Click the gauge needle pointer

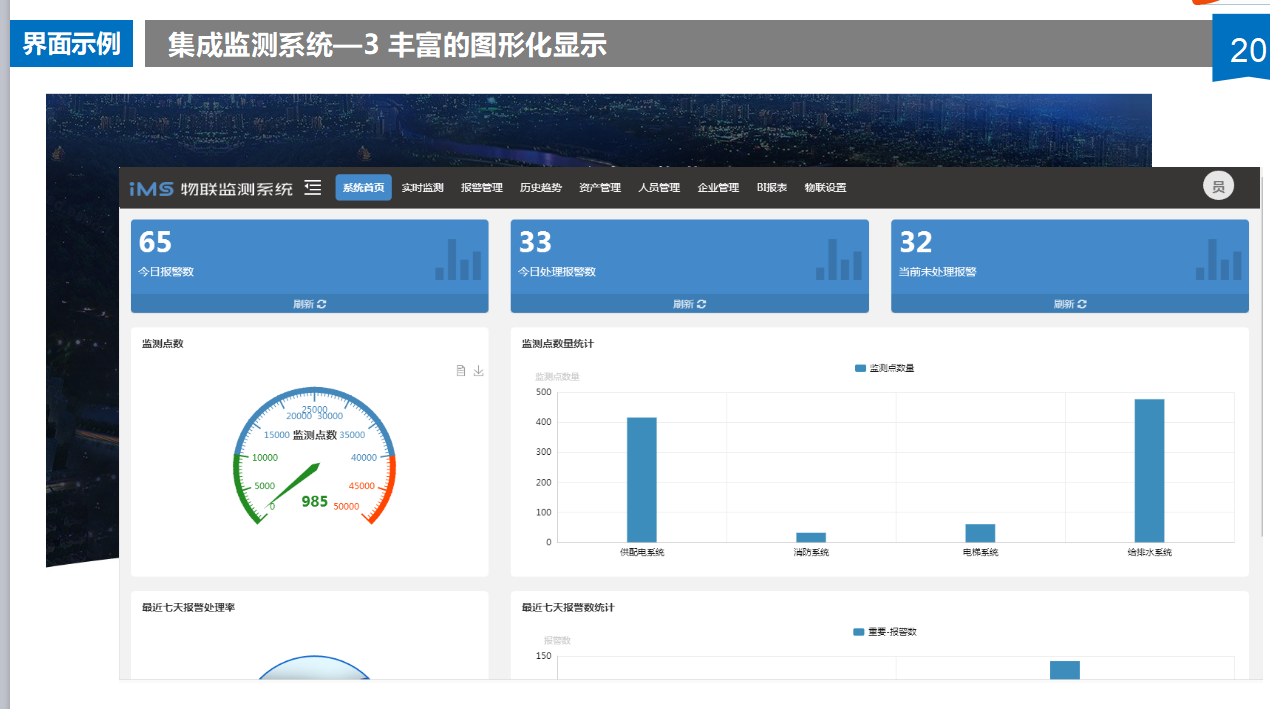pyautogui.click(x=295, y=485)
